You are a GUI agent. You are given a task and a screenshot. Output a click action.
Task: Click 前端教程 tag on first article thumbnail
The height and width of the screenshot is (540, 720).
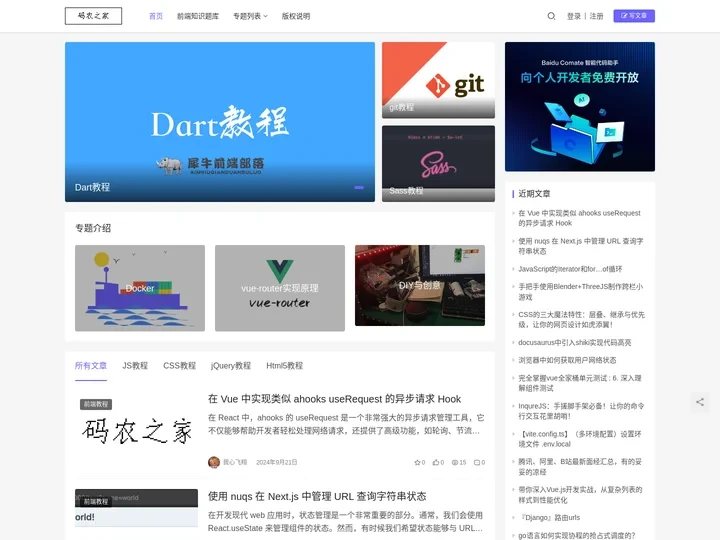[96, 404]
